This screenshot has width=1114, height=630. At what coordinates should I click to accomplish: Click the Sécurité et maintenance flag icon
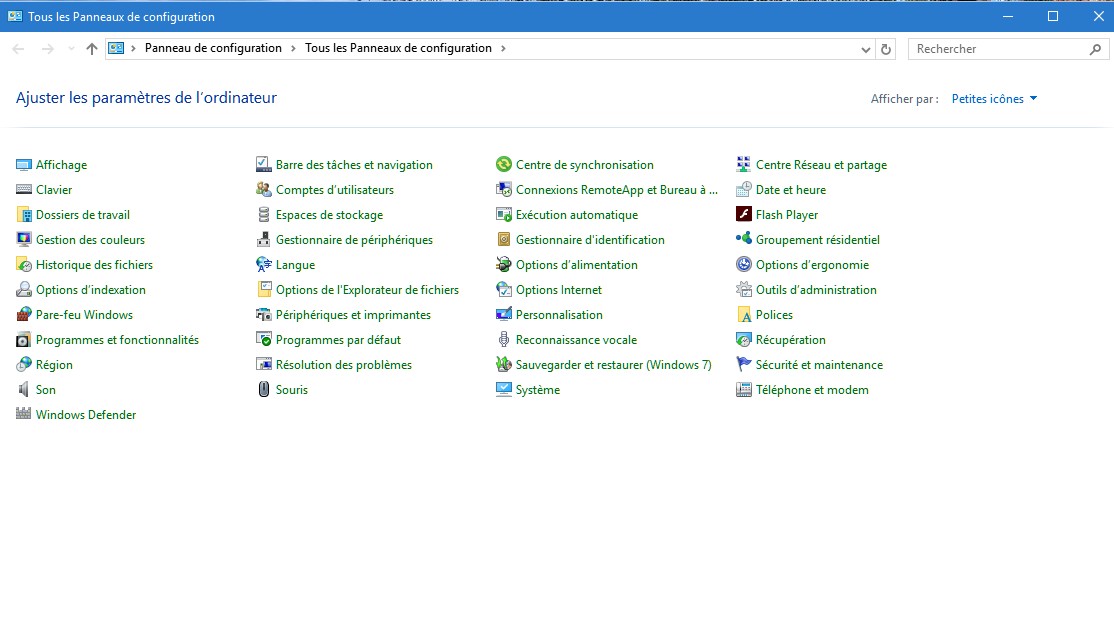(x=744, y=364)
